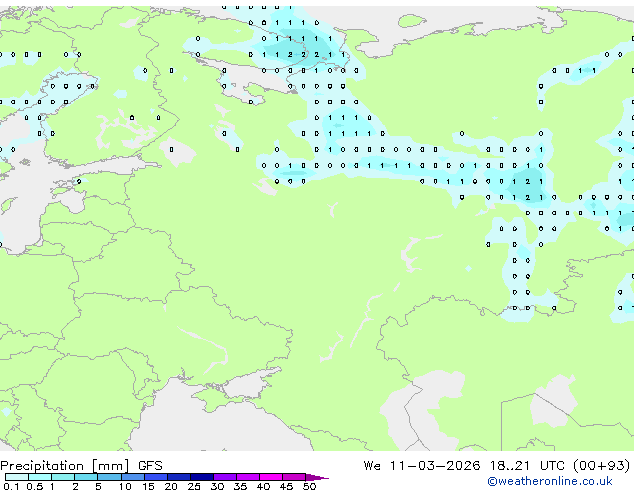Select the 5–10 mm legend color swatch
This screenshot has width=634, height=490.
coord(109,477)
